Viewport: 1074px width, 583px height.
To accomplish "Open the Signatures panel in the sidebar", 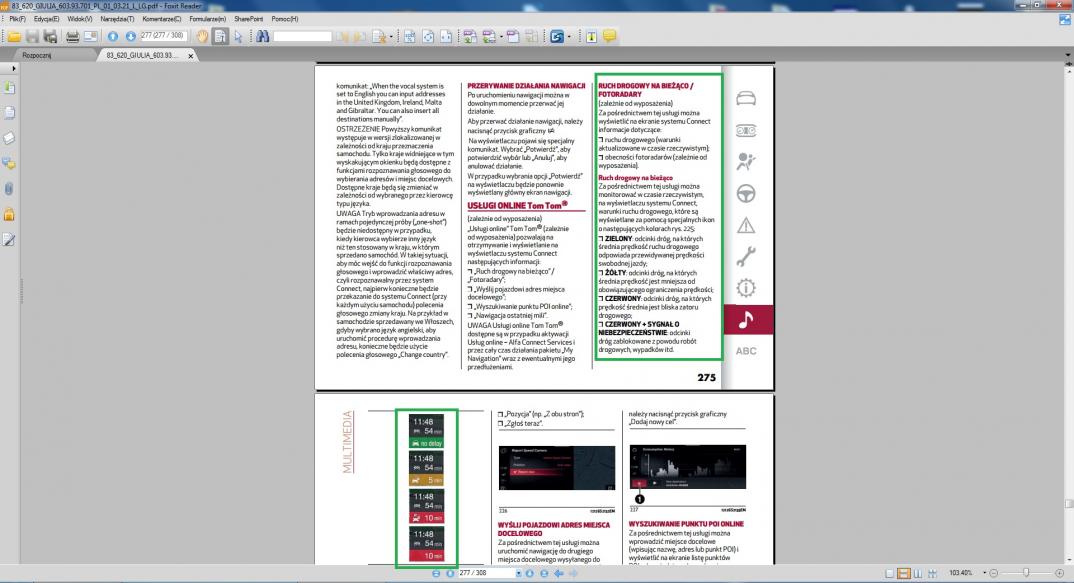I will pos(9,239).
